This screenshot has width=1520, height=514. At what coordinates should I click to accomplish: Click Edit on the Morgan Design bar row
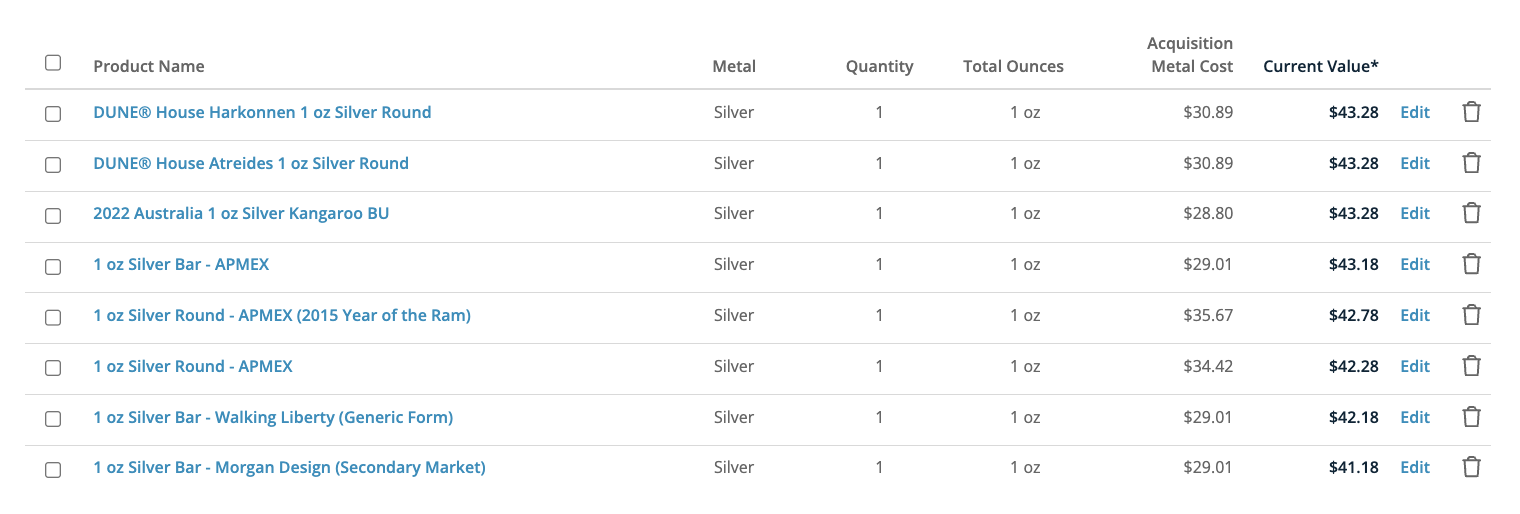(x=1415, y=467)
